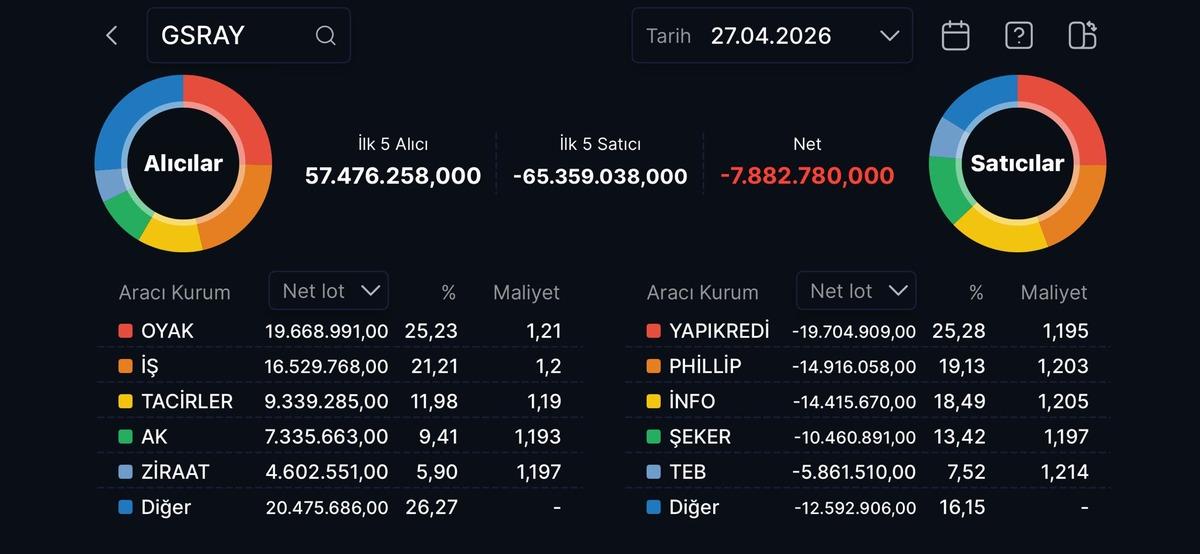The image size is (1200, 554).
Task: Click the red OYAK color swatch
Action: pos(125,331)
